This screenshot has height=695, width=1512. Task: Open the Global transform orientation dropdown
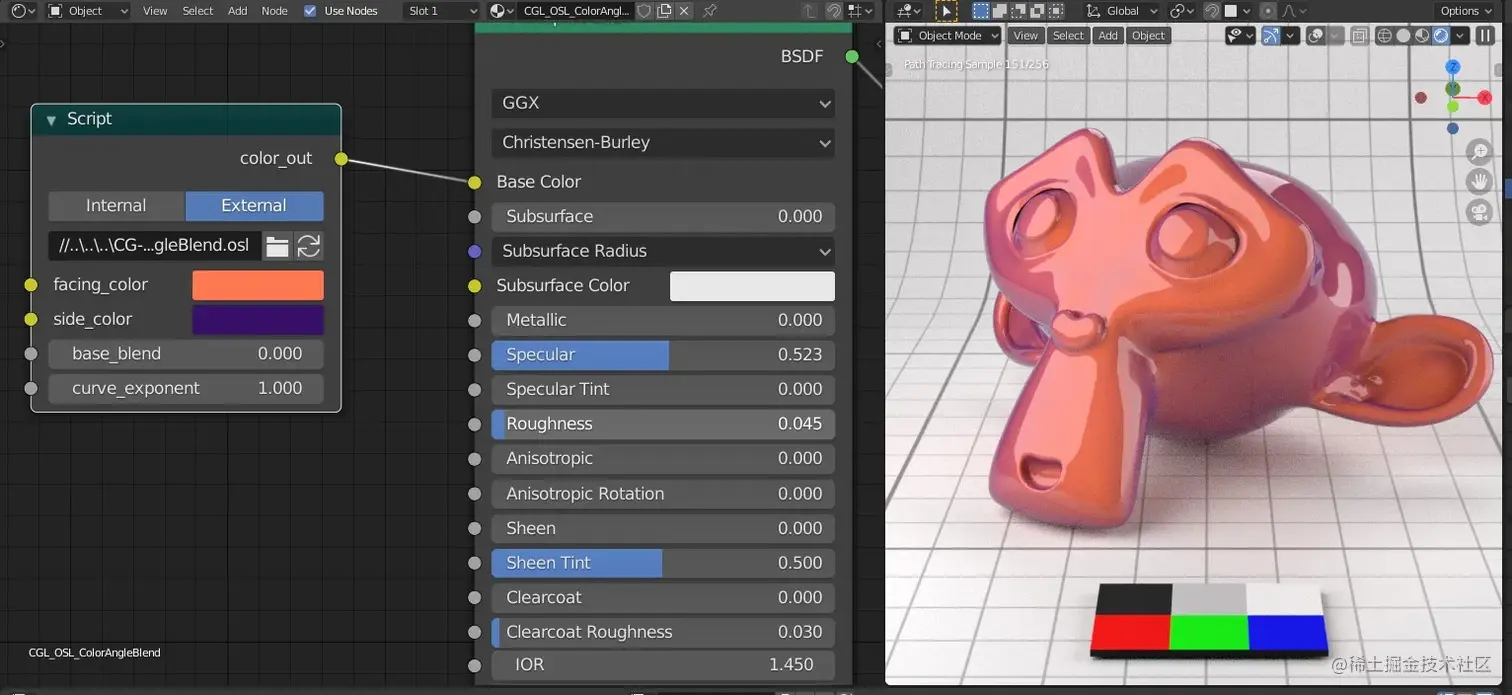click(1122, 11)
